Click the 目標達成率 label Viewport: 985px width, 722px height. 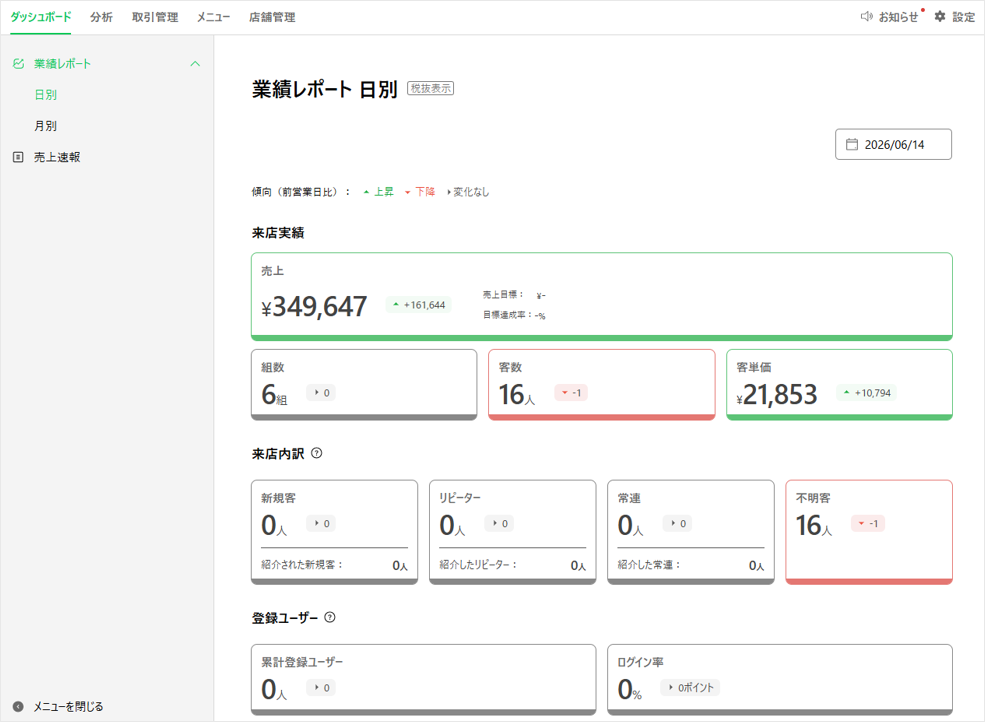[x=508, y=315]
